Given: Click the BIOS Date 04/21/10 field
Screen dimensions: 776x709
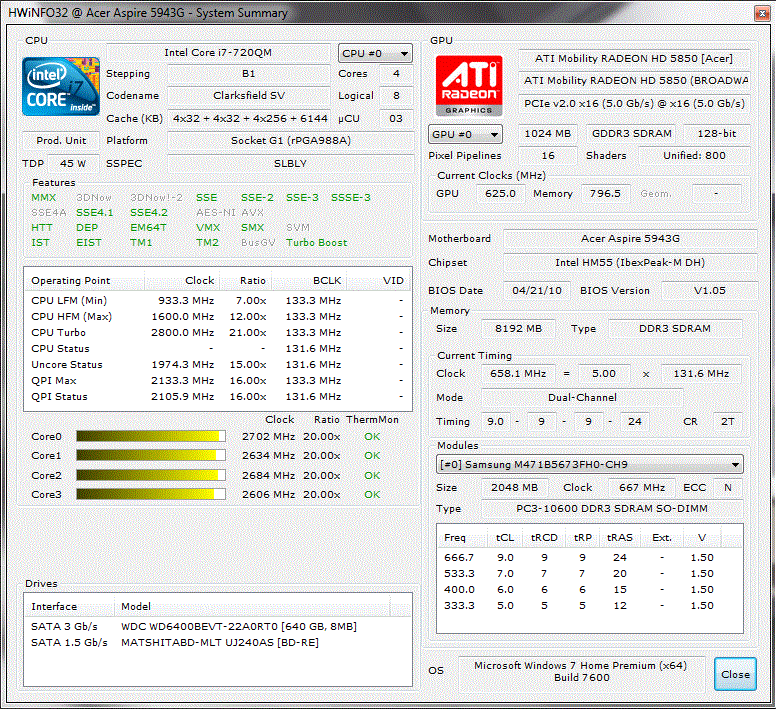Looking at the screenshot, I should pyautogui.click(x=537, y=290).
